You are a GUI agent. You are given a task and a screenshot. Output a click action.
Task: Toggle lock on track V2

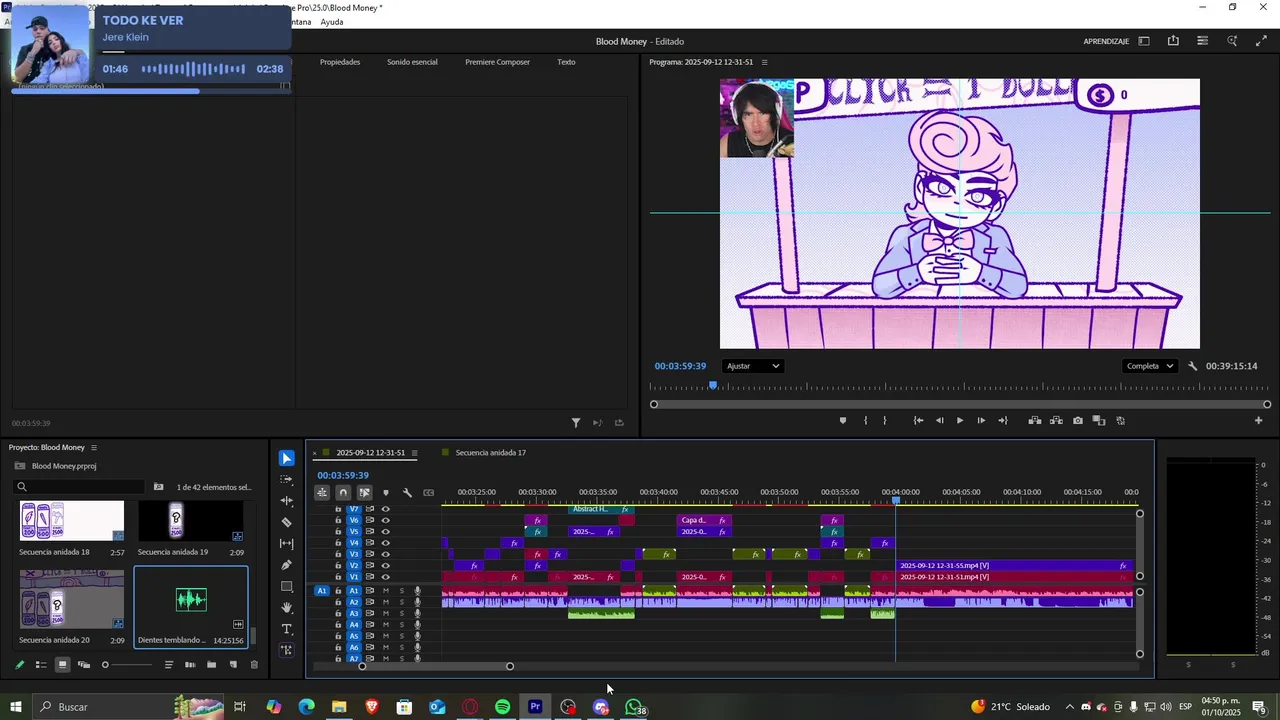tap(338, 566)
